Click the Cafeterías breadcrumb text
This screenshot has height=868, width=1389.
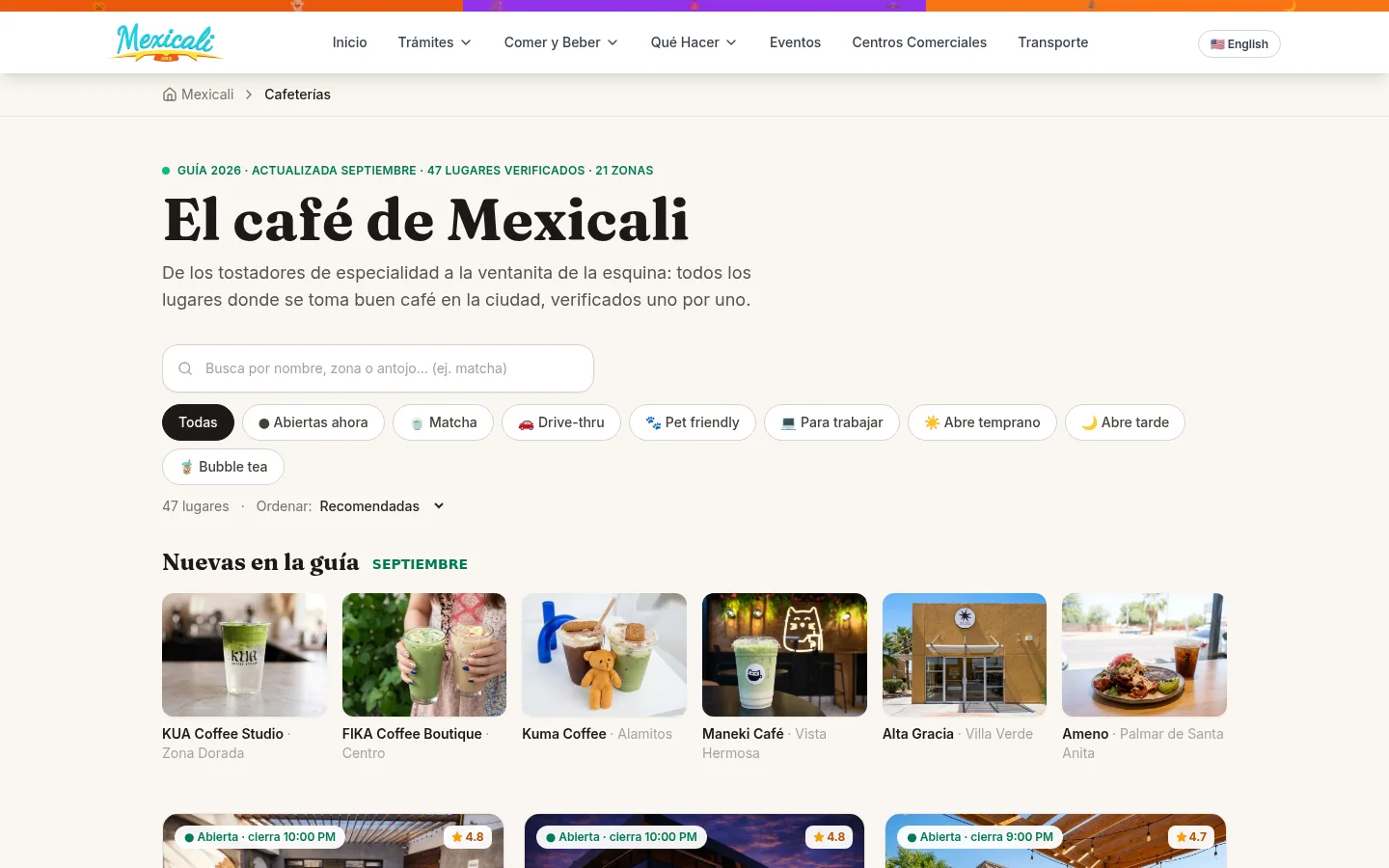pyautogui.click(x=297, y=95)
